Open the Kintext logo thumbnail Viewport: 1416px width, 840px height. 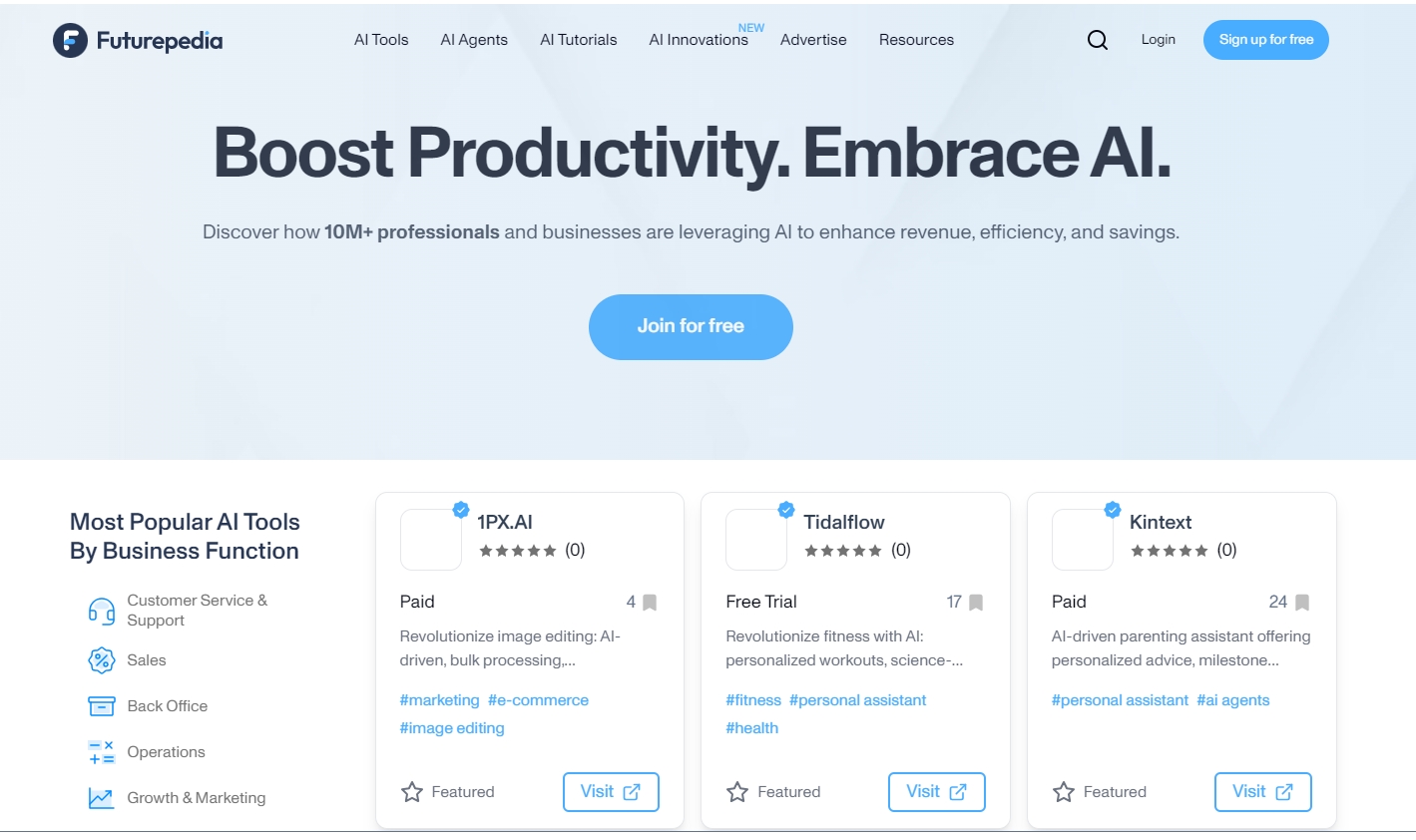point(1083,540)
